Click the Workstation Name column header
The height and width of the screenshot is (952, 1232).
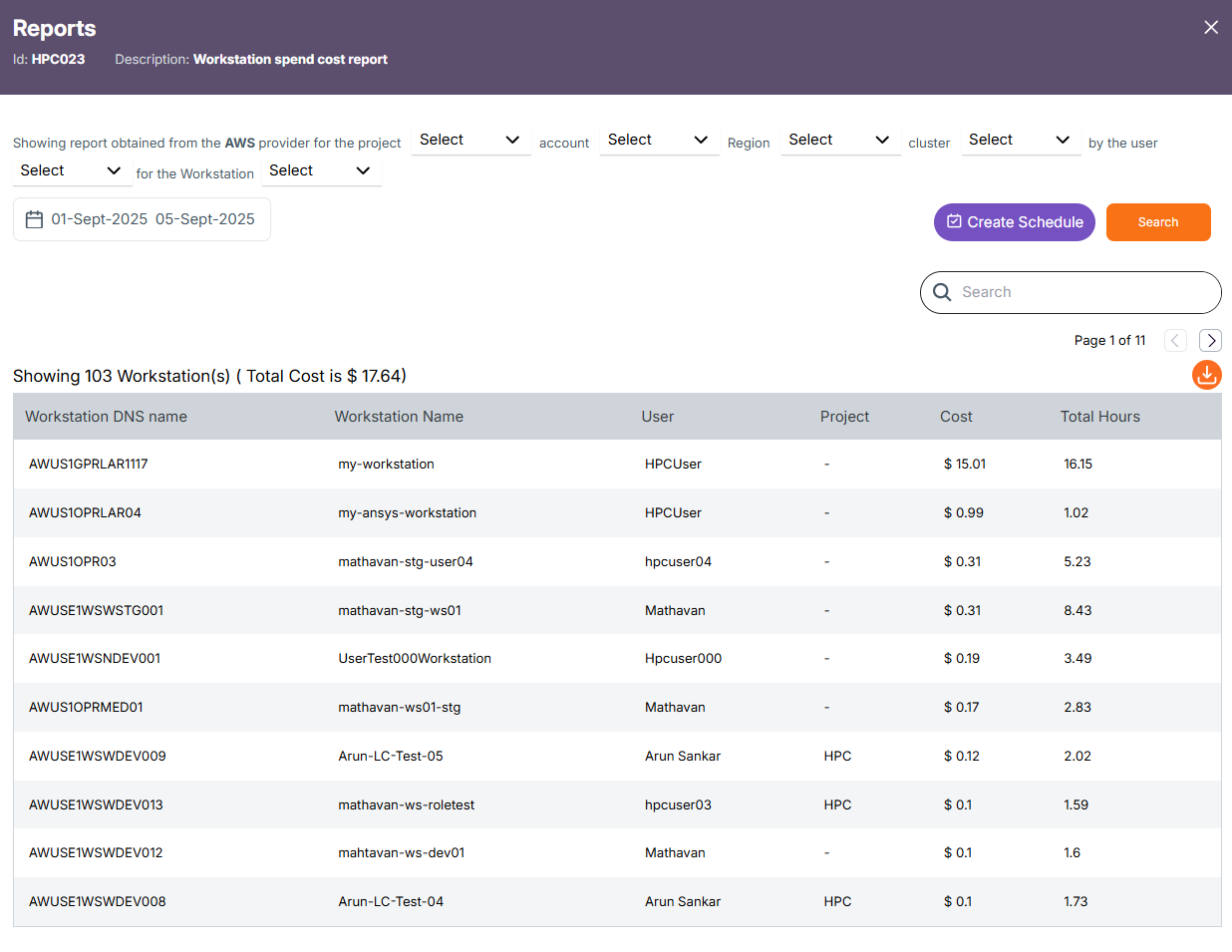point(399,417)
